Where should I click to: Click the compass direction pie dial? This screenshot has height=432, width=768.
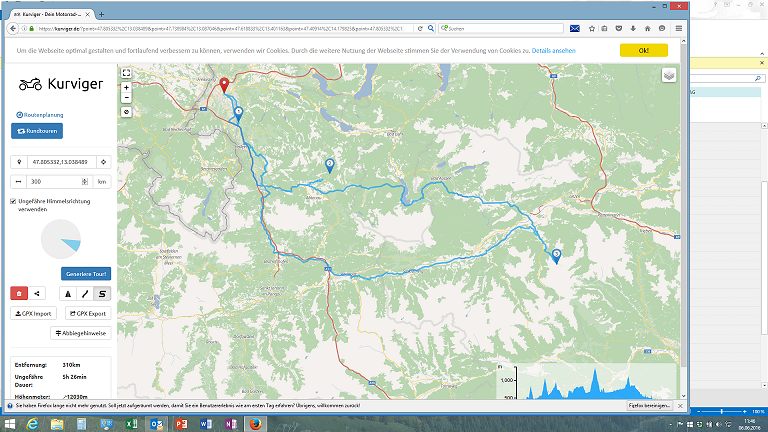[x=60, y=240]
